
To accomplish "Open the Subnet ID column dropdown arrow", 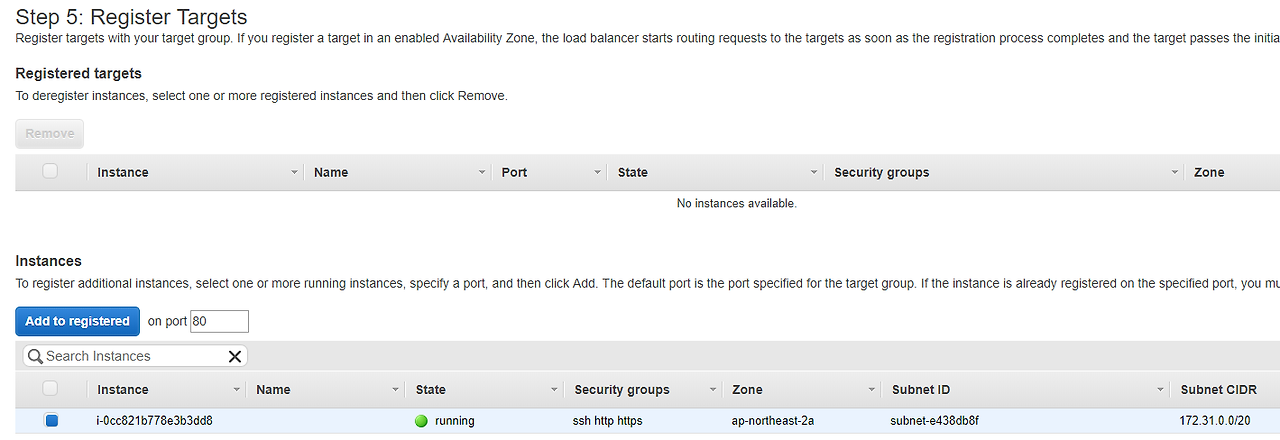I will coord(1160,390).
